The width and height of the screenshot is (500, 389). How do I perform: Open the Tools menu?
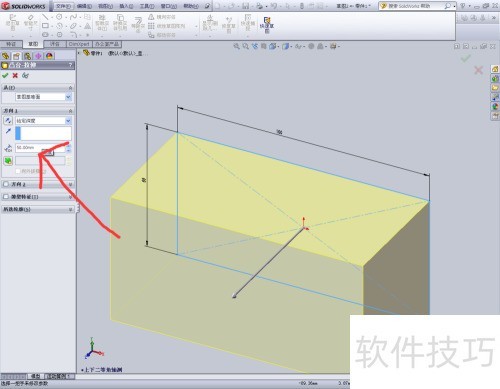[x=147, y=6]
